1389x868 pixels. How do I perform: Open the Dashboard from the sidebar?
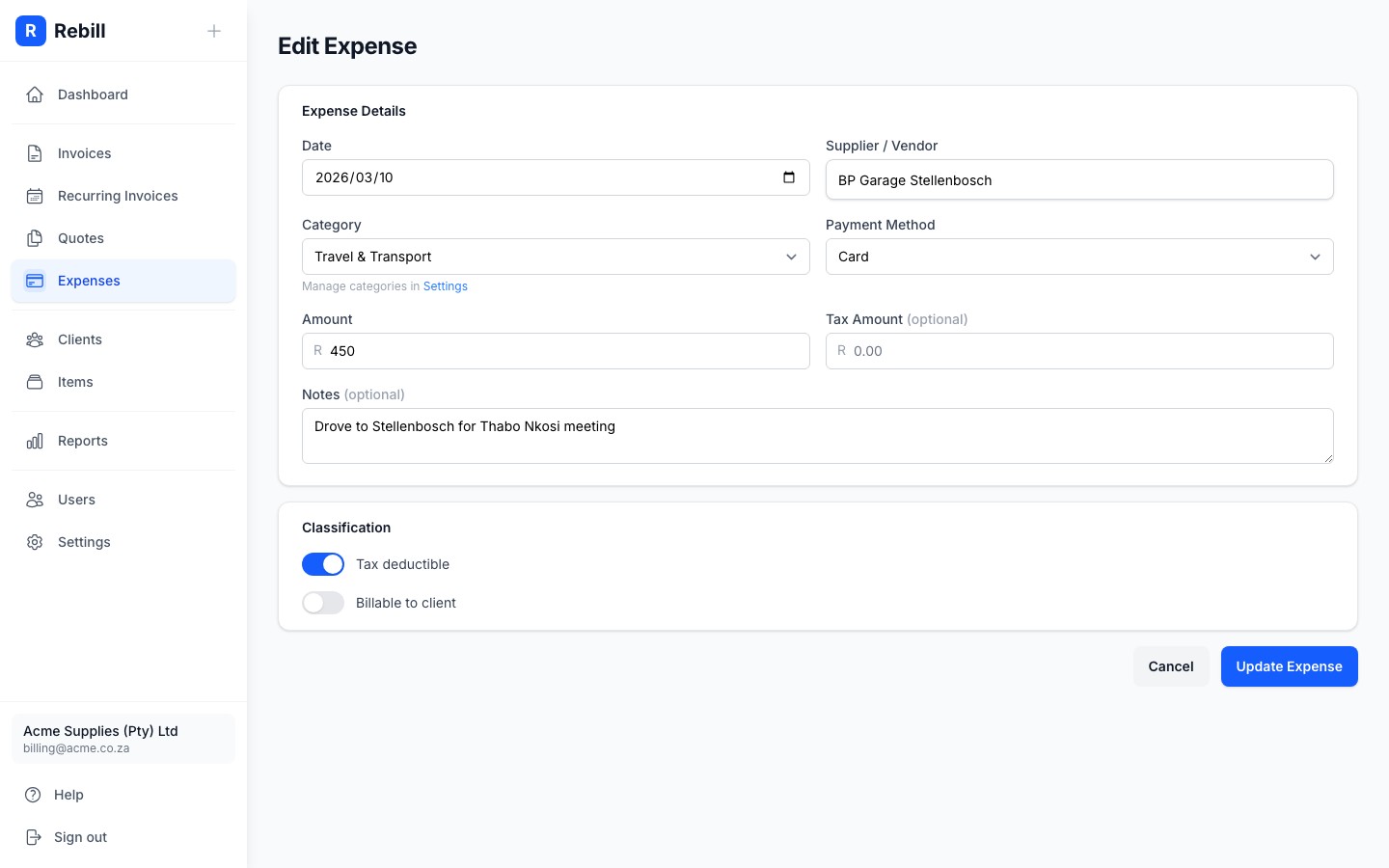click(35, 95)
